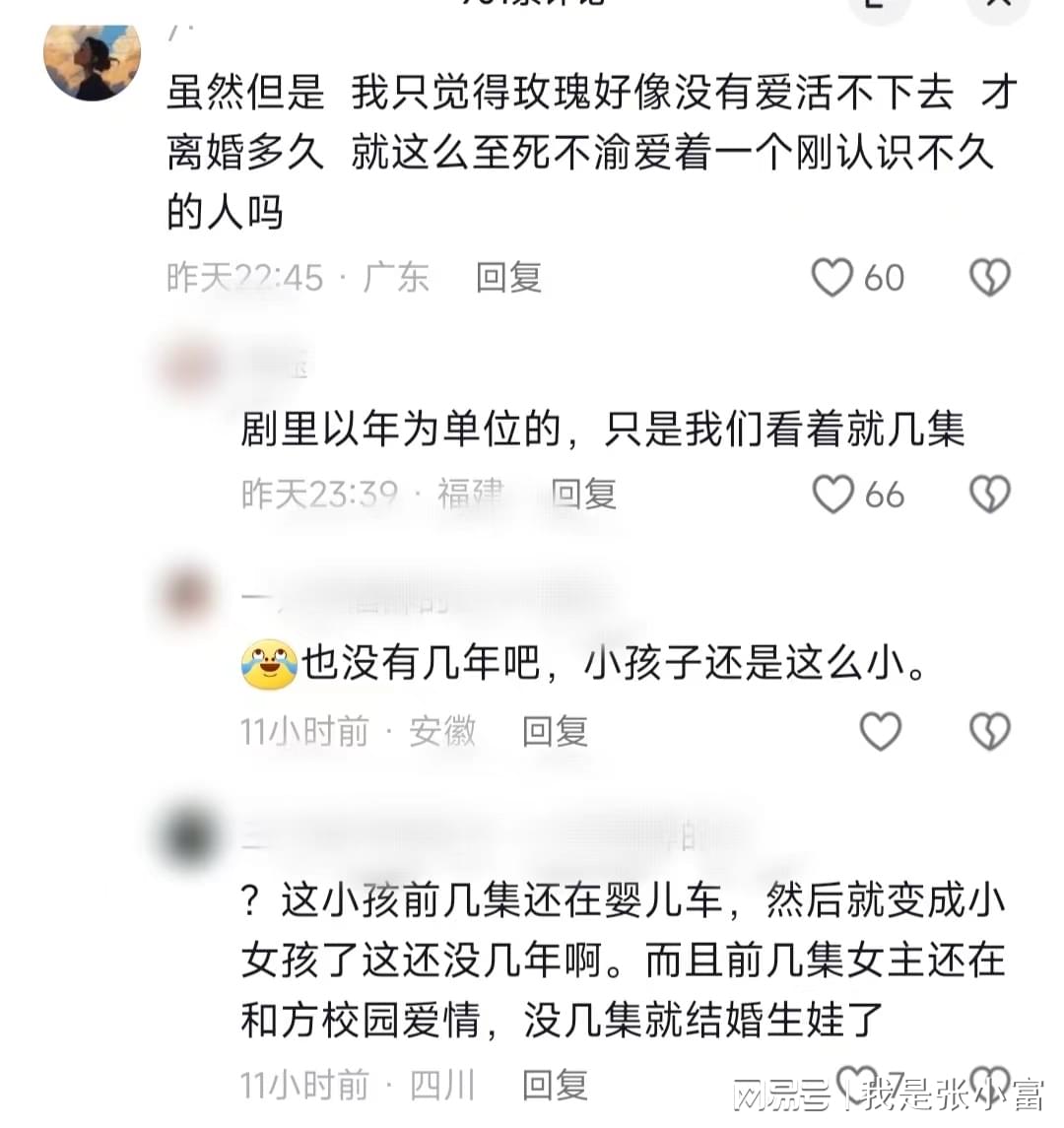Like the Guangdong comment with 60 likes

pos(832,277)
